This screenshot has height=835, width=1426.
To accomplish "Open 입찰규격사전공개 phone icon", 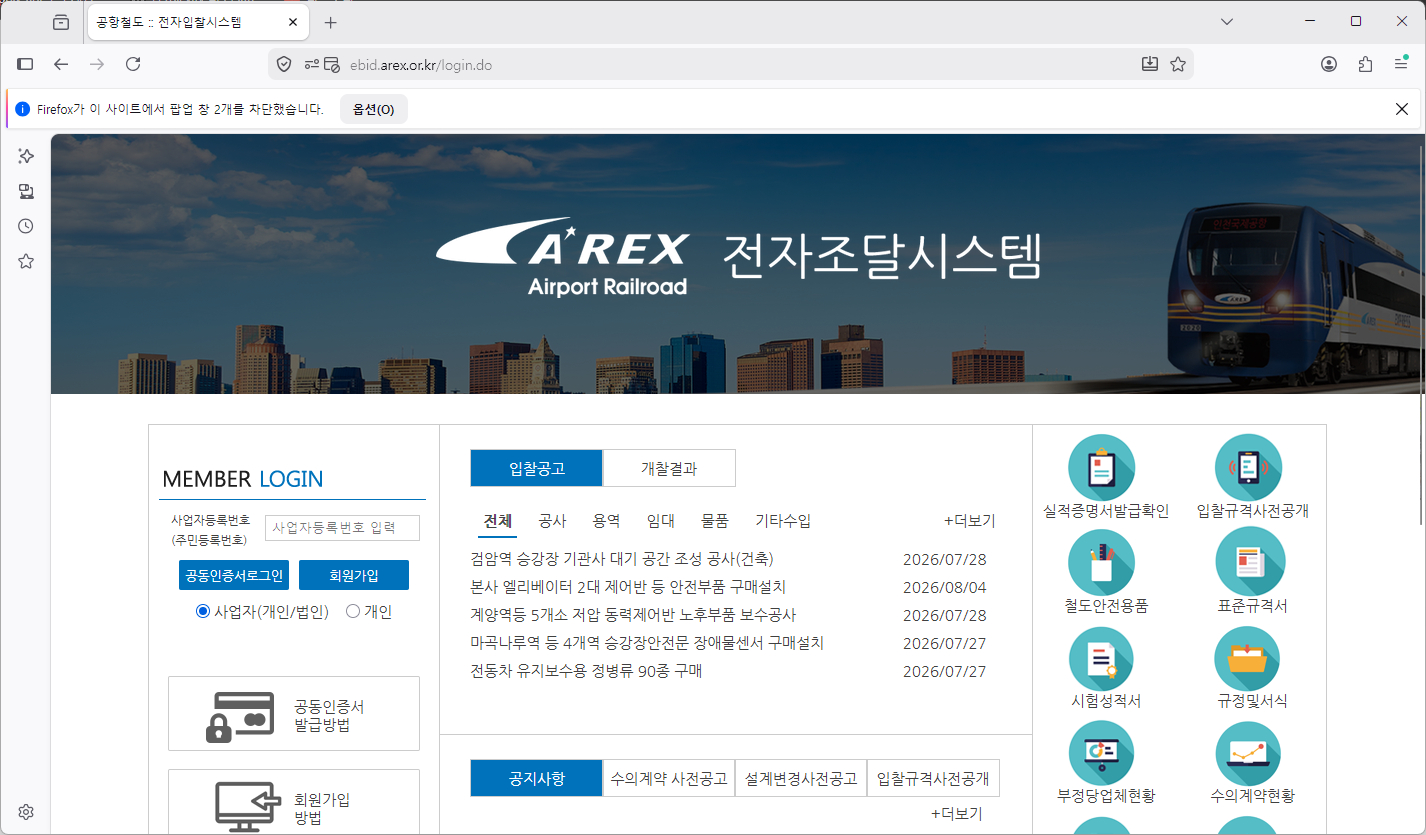I will pos(1249,468).
